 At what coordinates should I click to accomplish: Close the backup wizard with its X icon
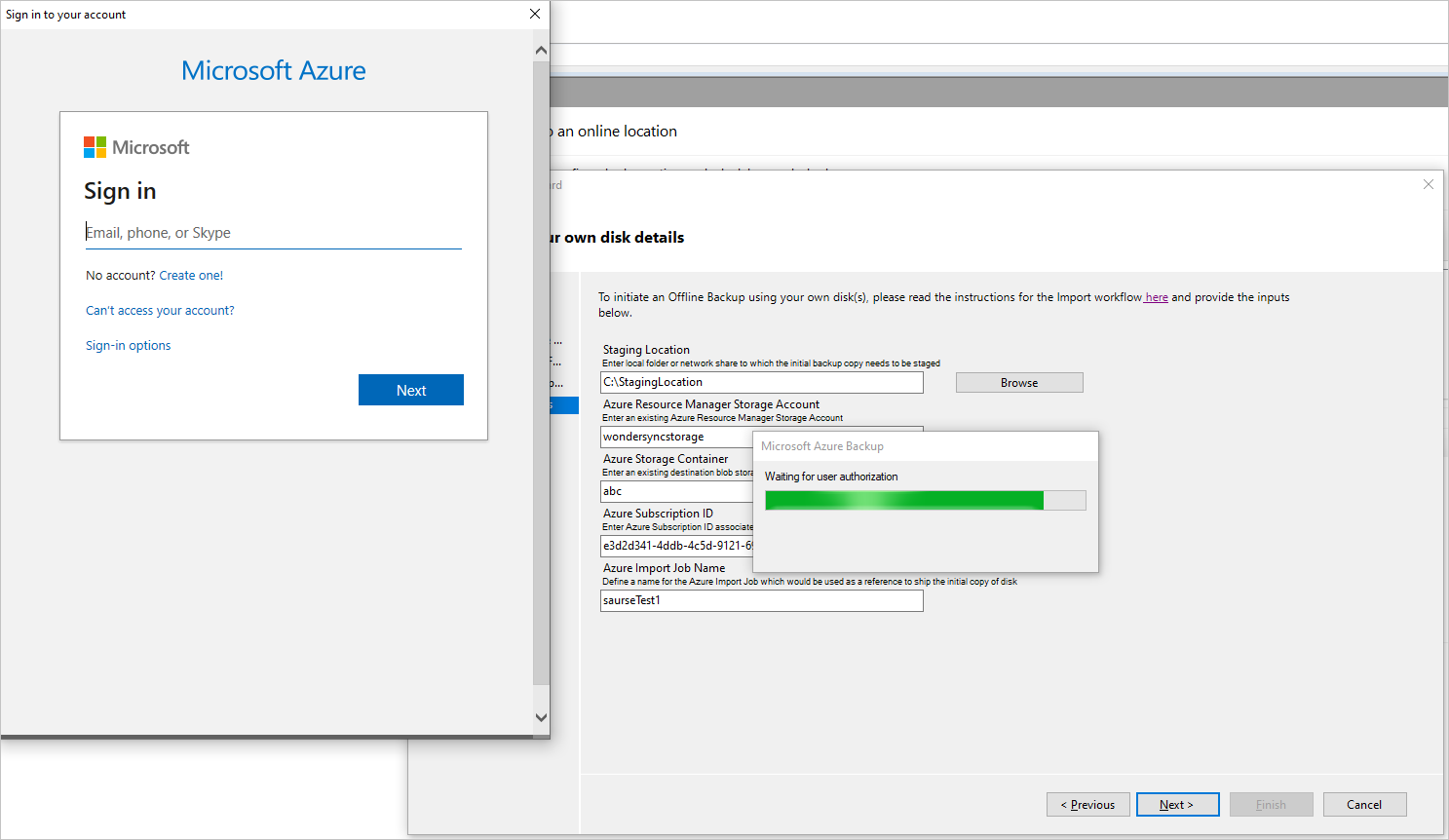(x=1428, y=183)
